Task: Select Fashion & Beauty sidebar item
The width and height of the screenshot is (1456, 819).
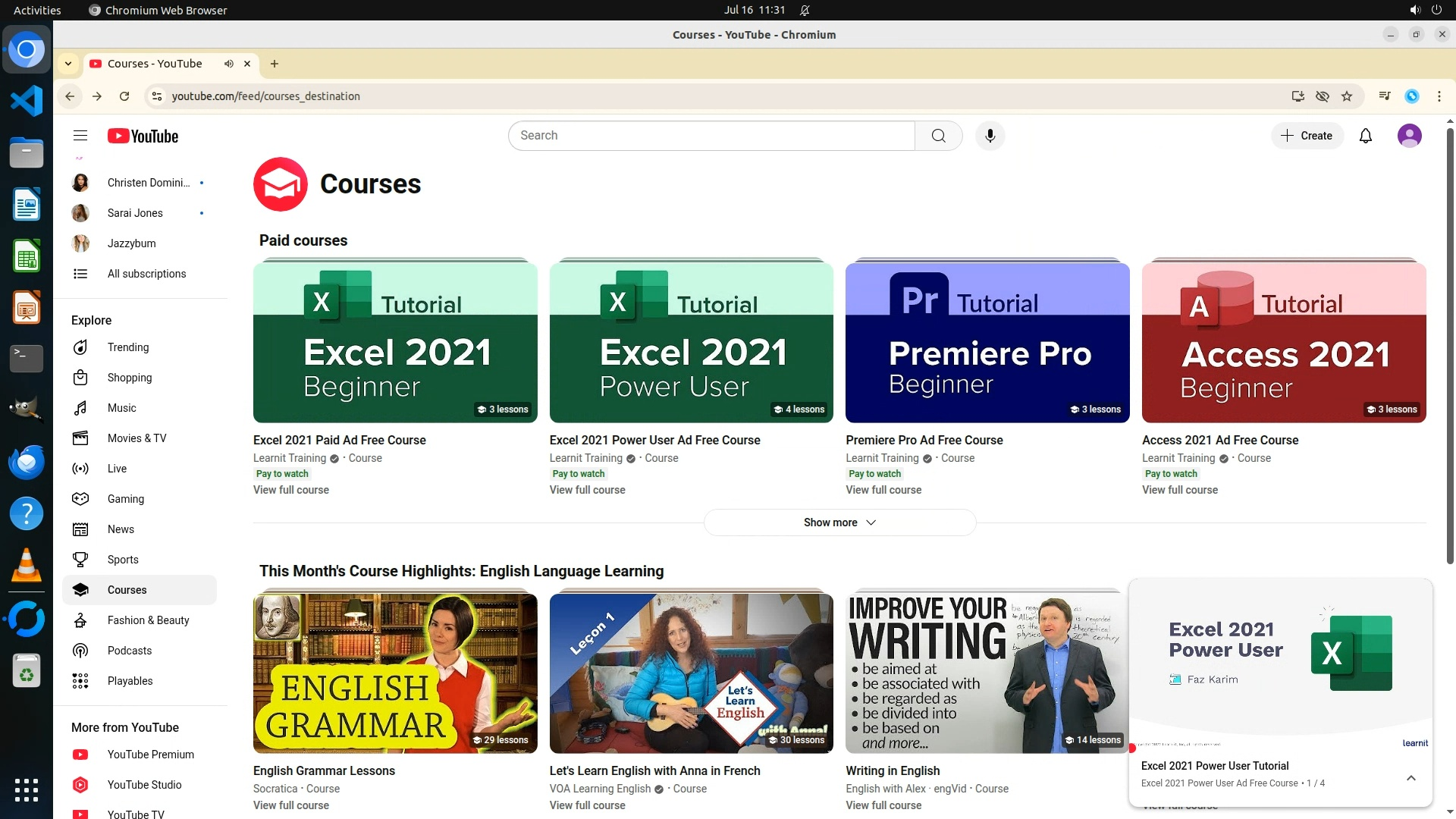Action: tap(148, 620)
